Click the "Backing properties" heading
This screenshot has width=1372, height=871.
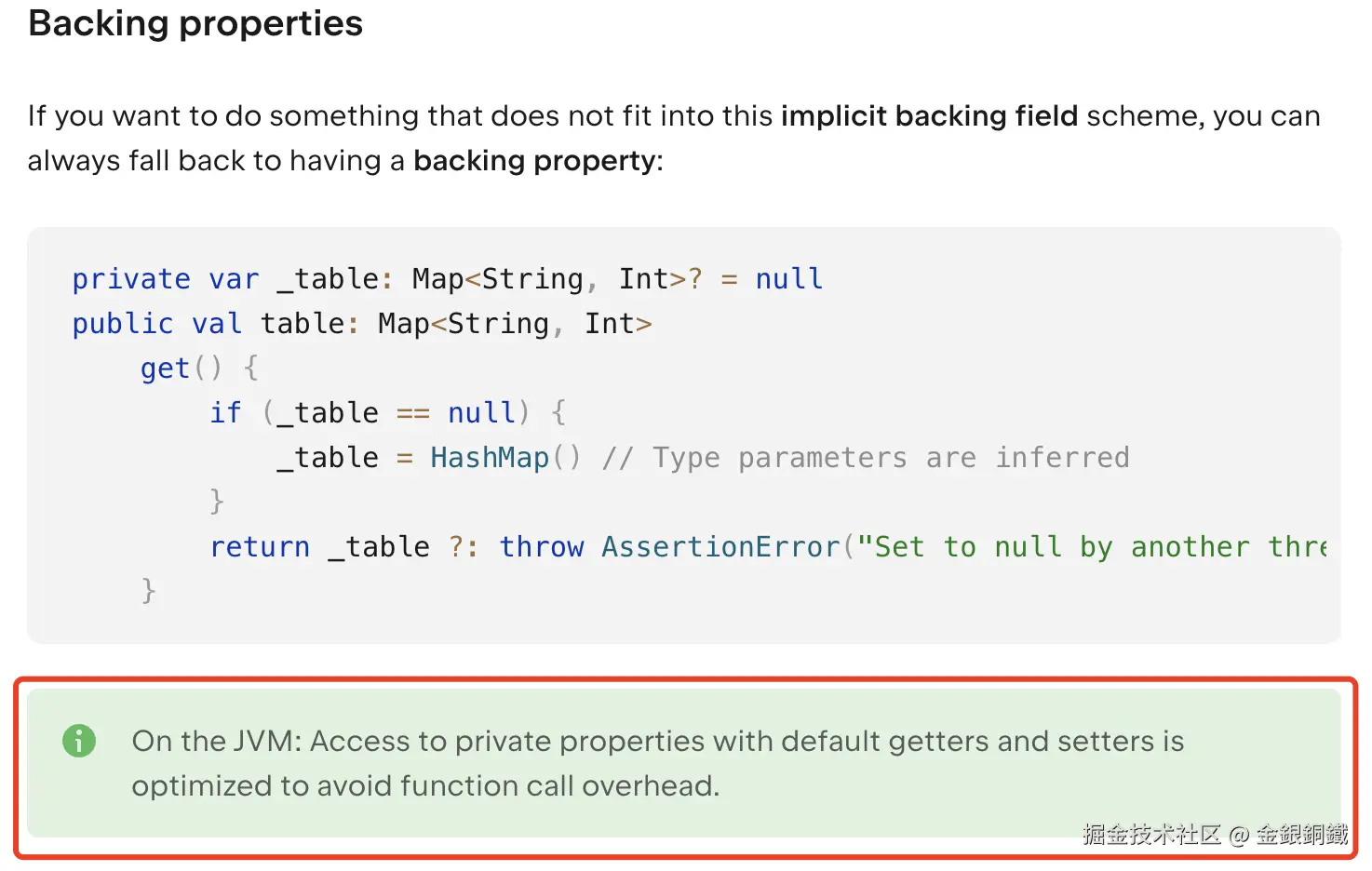(x=195, y=23)
